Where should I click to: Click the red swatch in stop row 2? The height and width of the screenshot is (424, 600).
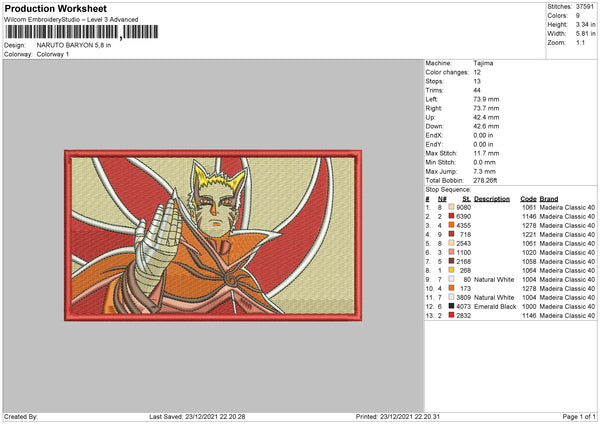[452, 216]
